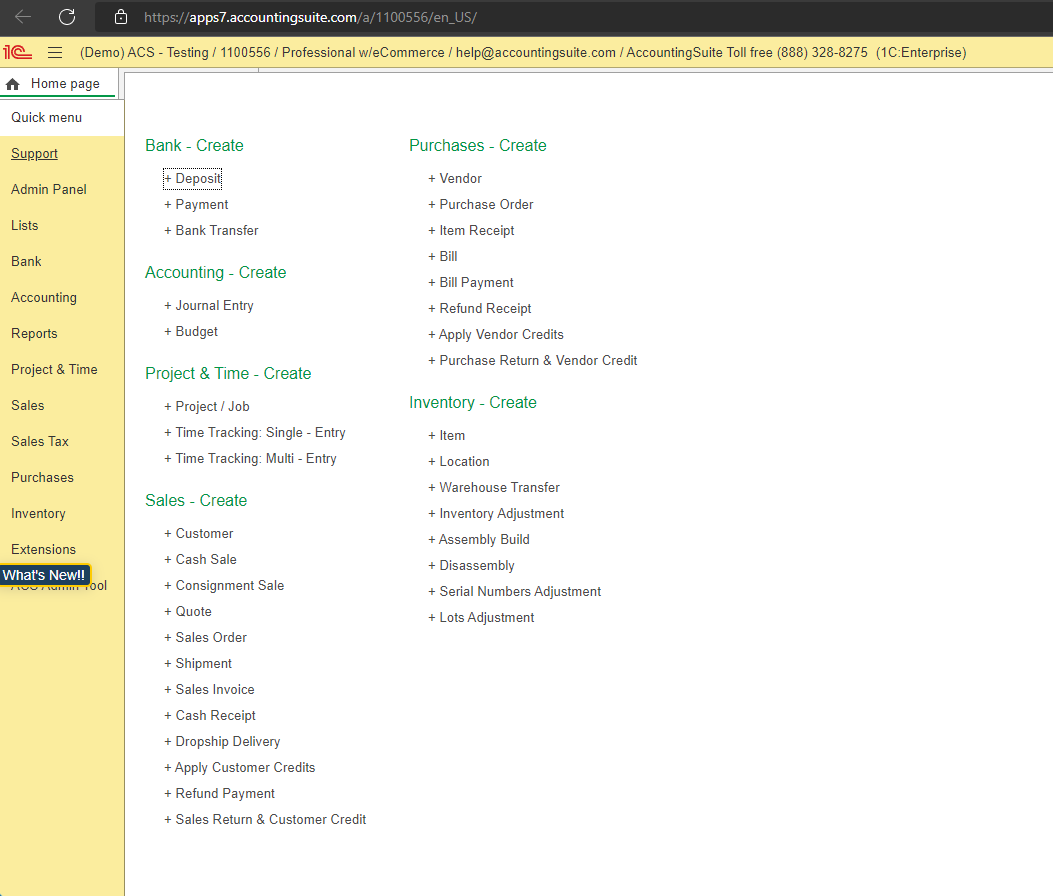Open the Sales sidebar section
Screen dimensions: 1053x896
(28, 406)
